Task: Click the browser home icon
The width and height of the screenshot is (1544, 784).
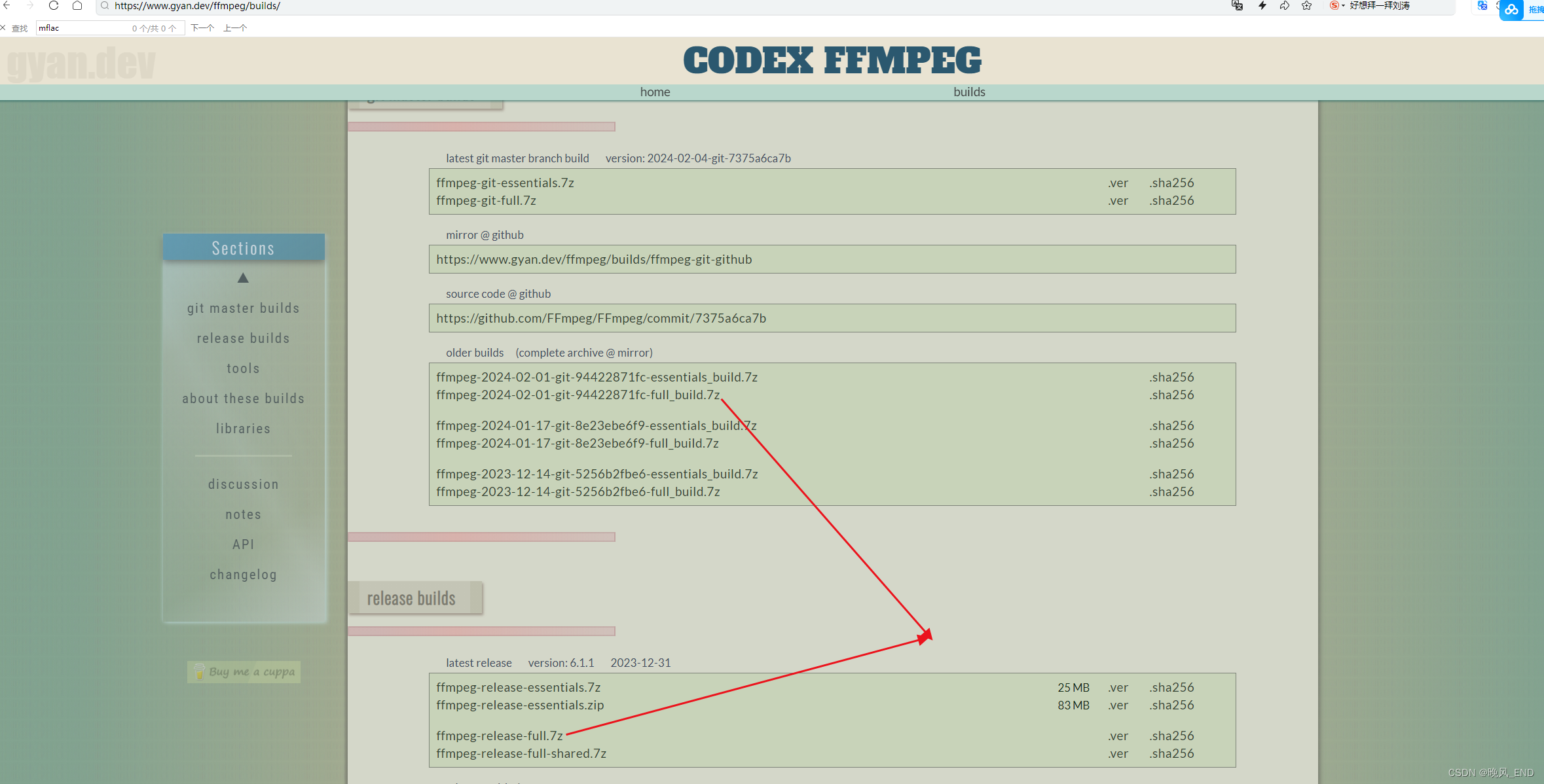Action: coord(77,5)
